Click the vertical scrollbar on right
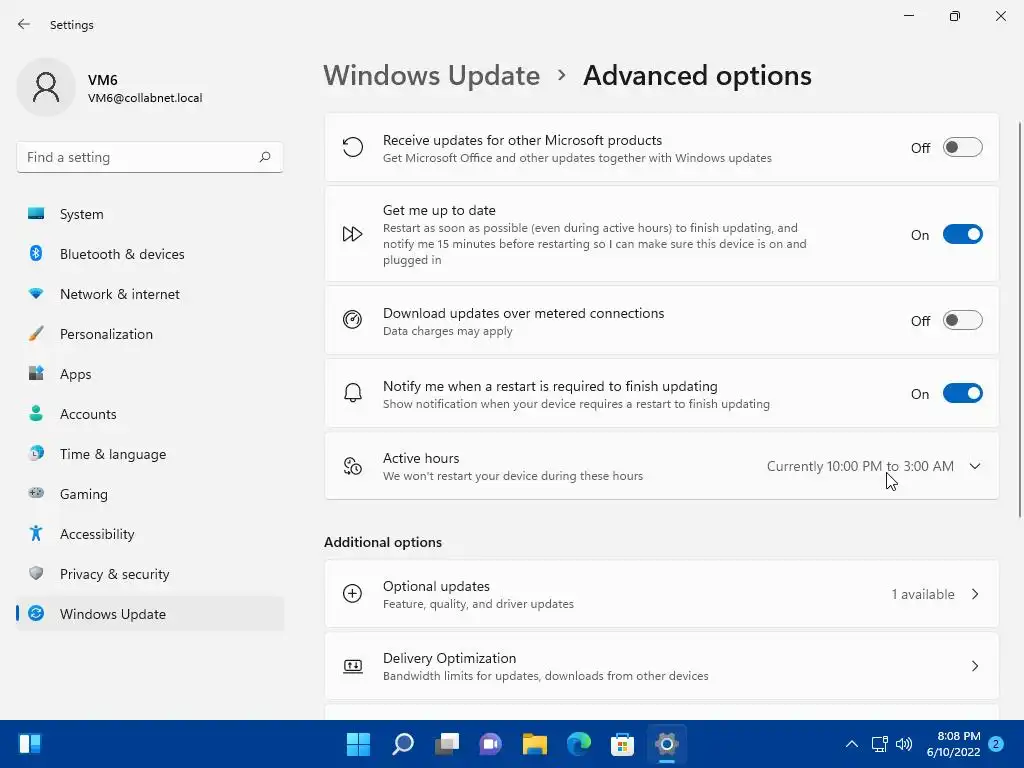The width and height of the screenshot is (1024, 768). (1019, 320)
